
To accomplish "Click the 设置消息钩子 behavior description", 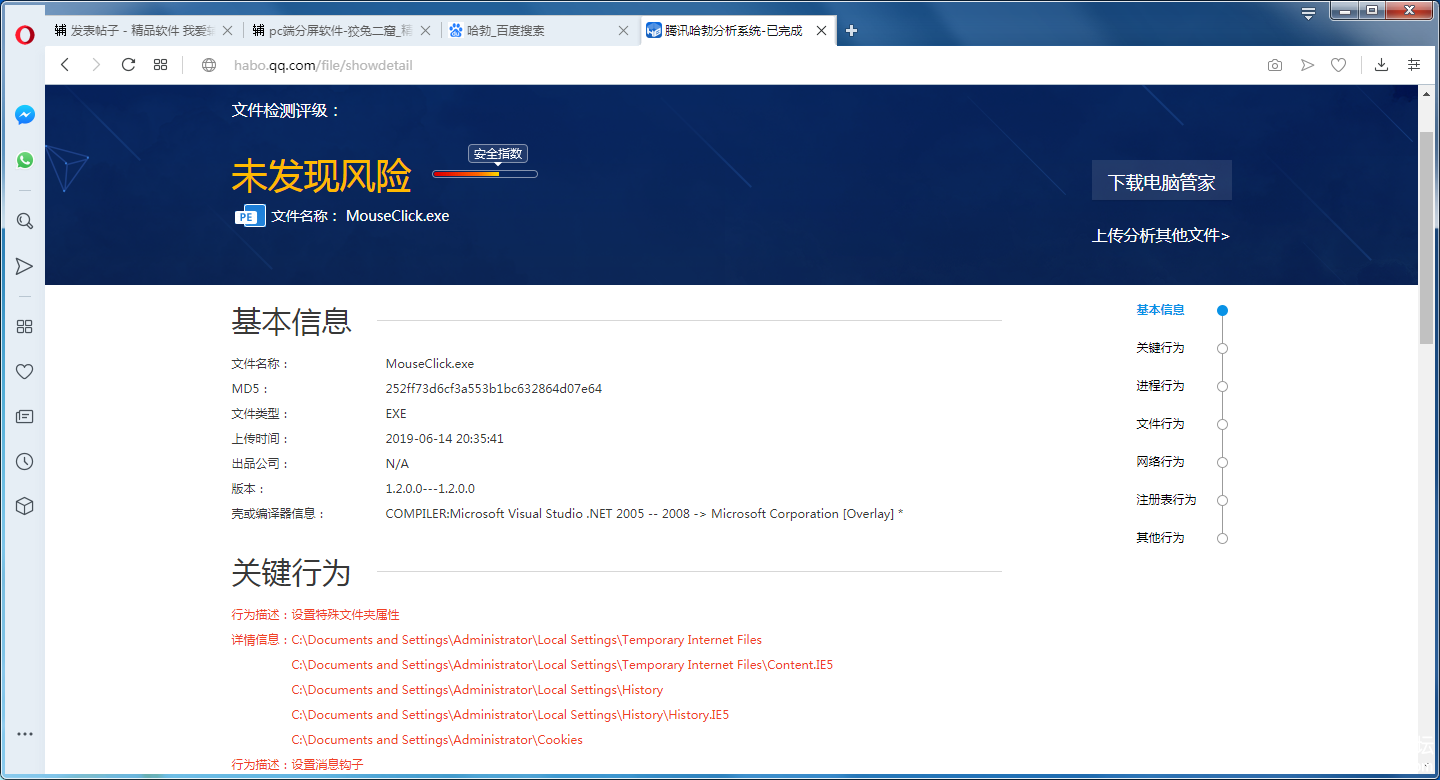I will (x=327, y=765).
